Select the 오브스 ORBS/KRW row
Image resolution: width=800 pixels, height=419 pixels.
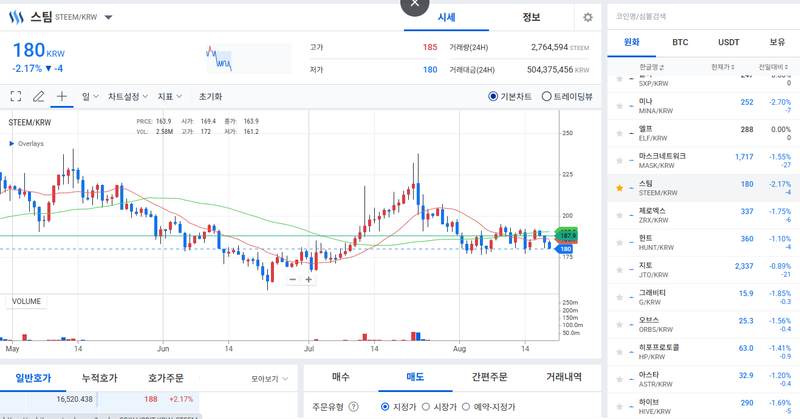(x=704, y=325)
